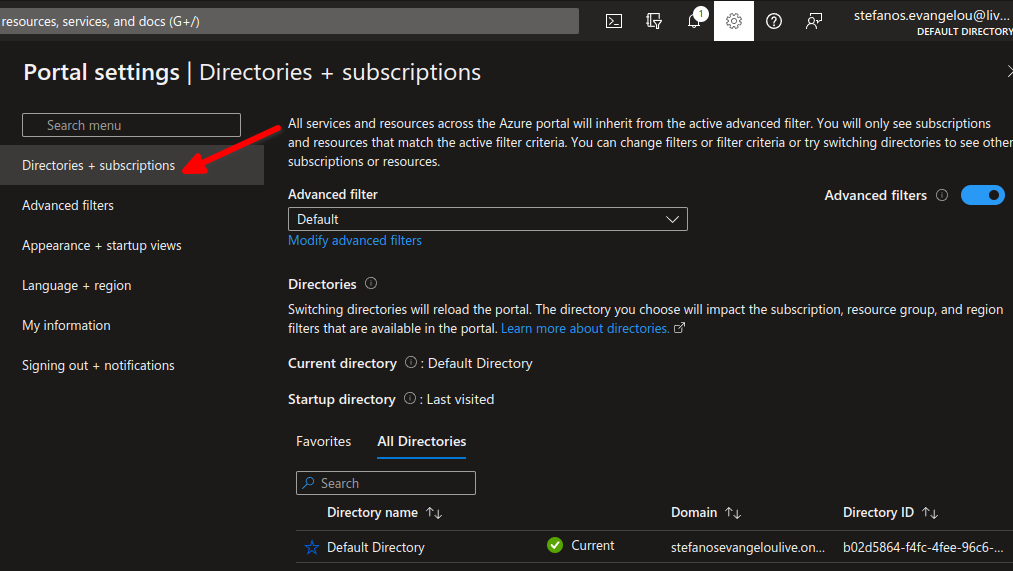1013x571 pixels.
Task: Sort by Domain column arrows
Action: (x=733, y=513)
